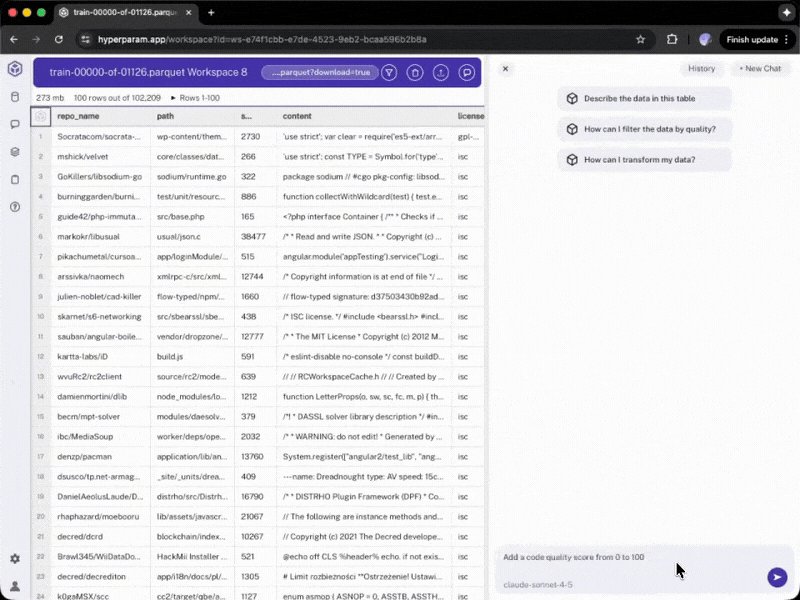This screenshot has width=800, height=600.
Task: Switch to the train-00000-of-01126.parquet browser tab
Action: point(125,13)
